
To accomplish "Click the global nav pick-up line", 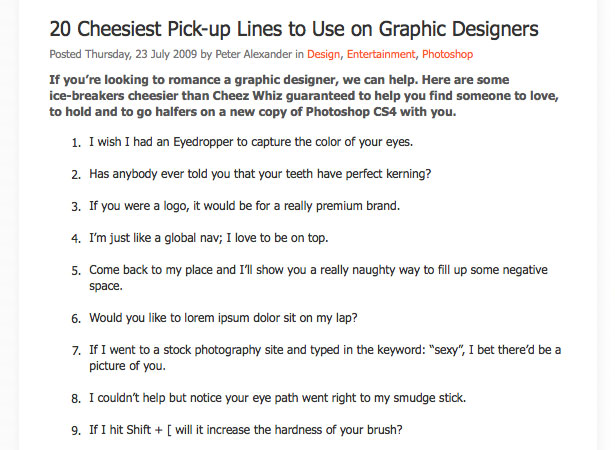I will [x=209, y=238].
